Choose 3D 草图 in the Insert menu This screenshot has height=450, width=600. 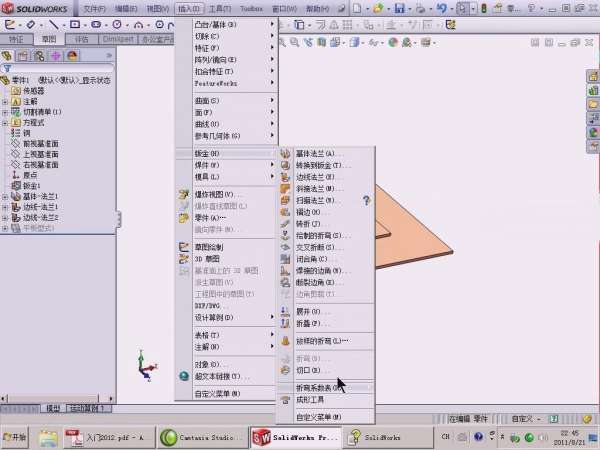click(226, 259)
